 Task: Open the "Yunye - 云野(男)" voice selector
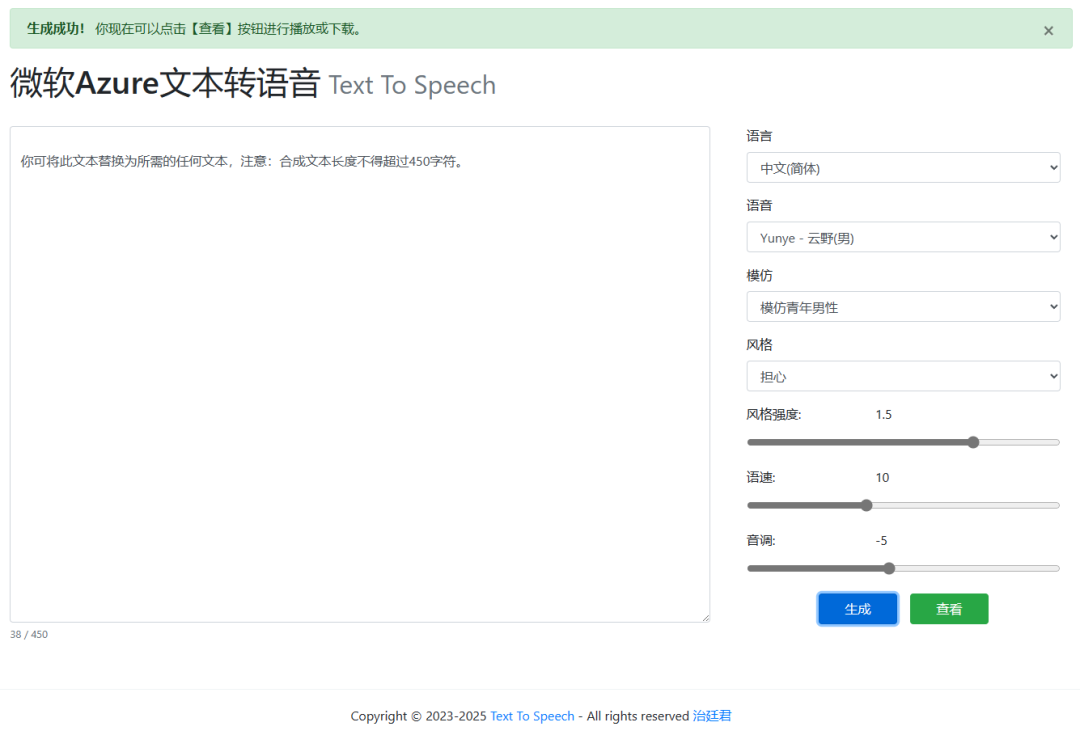click(x=903, y=237)
